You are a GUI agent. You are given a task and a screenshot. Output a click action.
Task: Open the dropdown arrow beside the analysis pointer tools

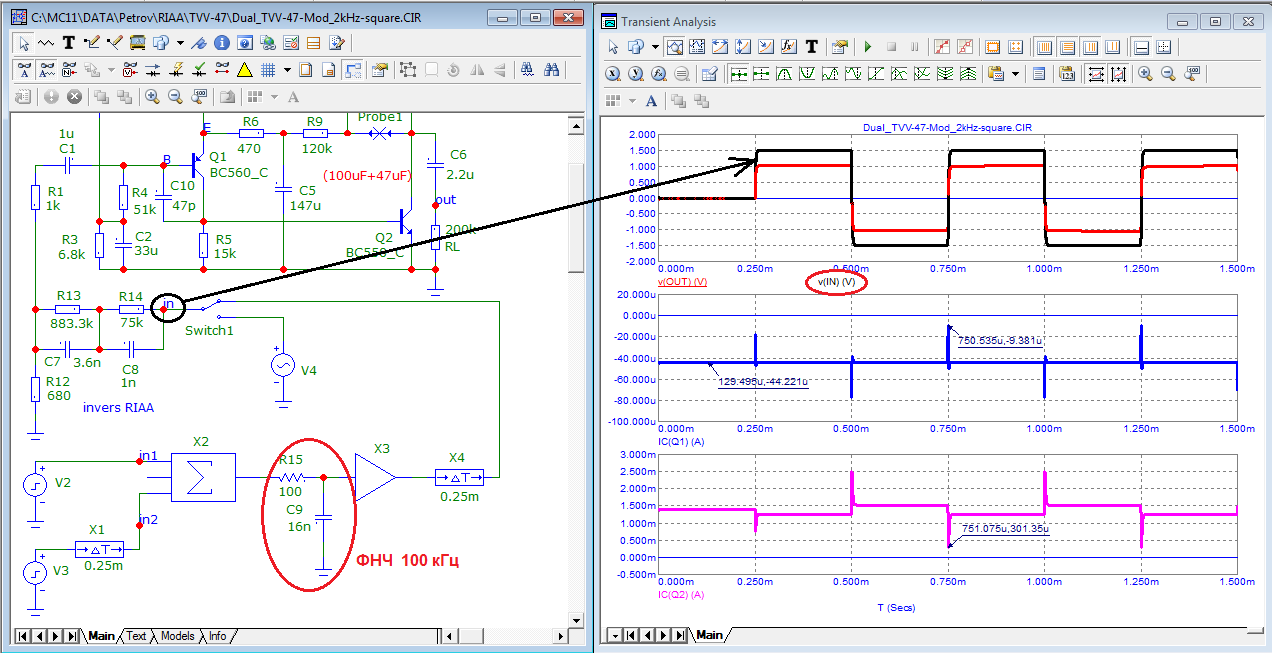click(x=655, y=47)
